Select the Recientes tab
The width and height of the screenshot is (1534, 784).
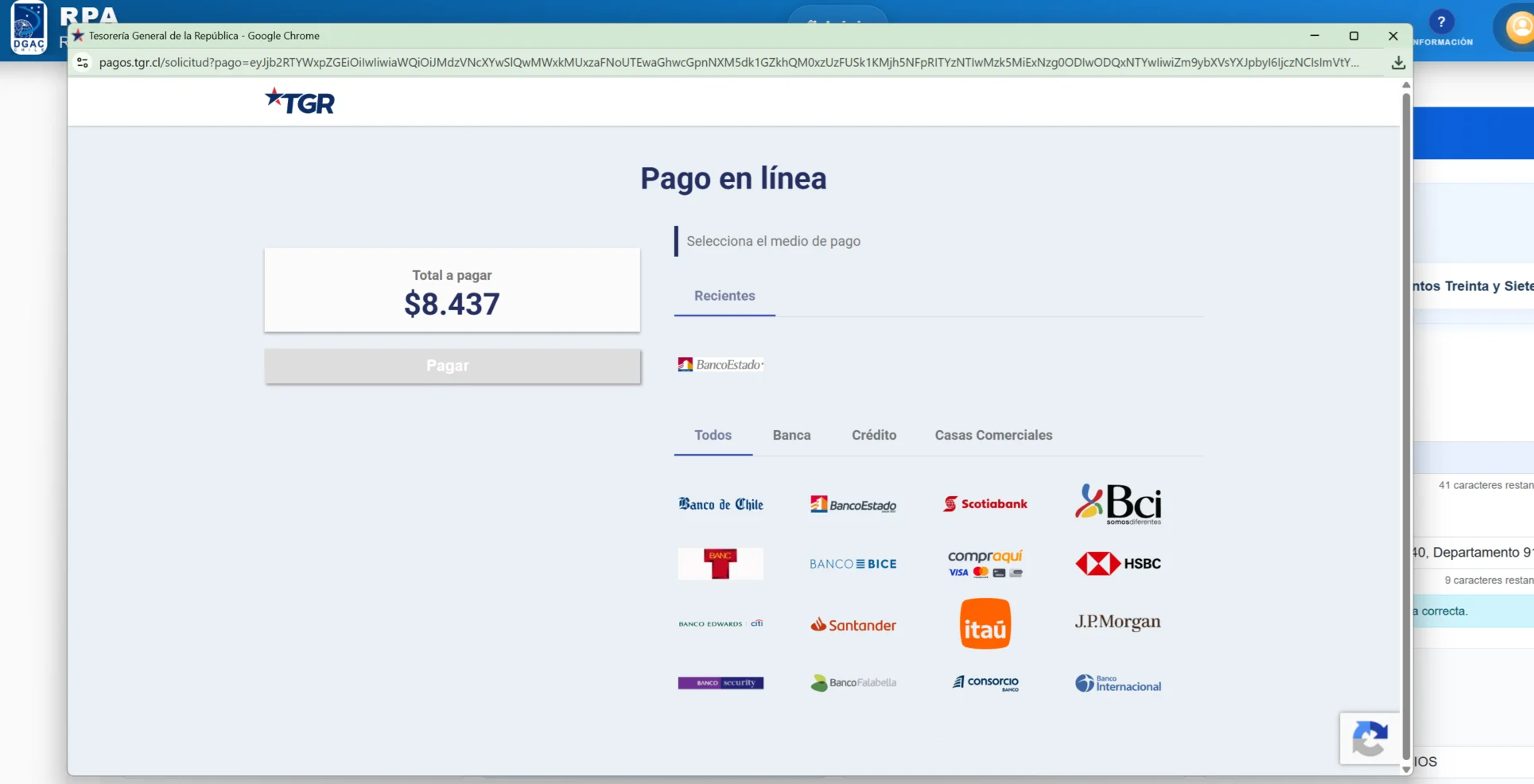pyautogui.click(x=724, y=296)
